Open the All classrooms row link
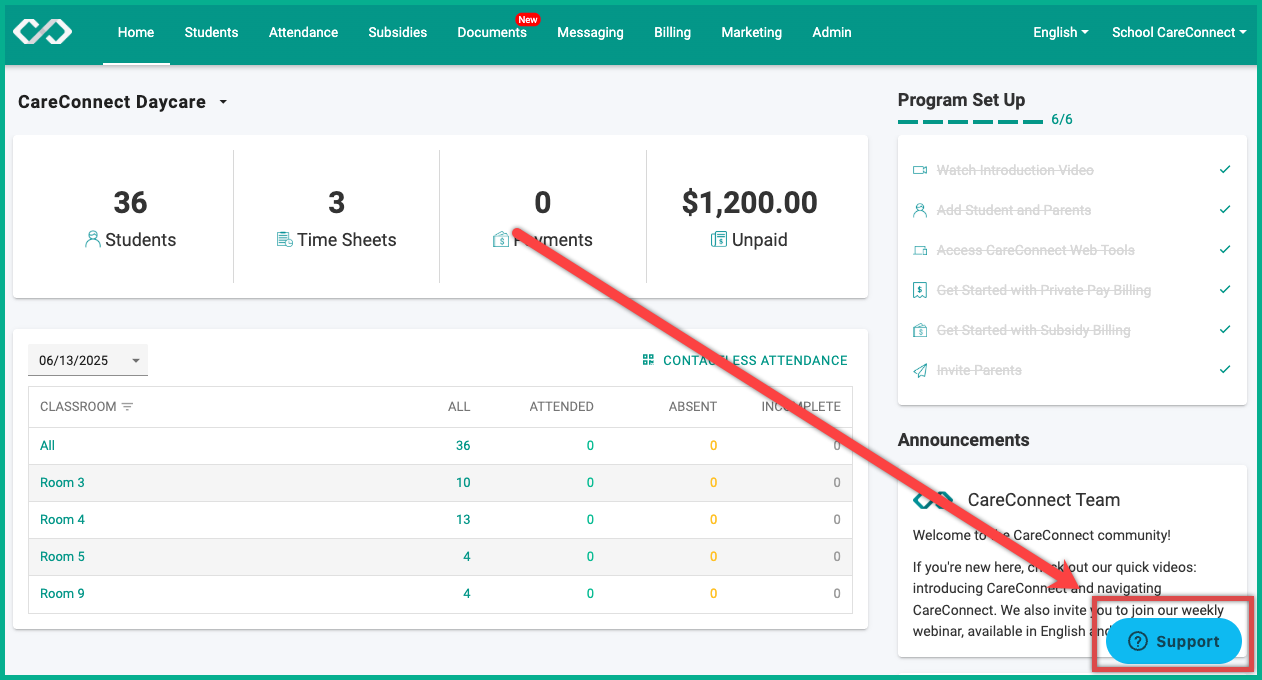The image size is (1262, 680). [x=47, y=446]
